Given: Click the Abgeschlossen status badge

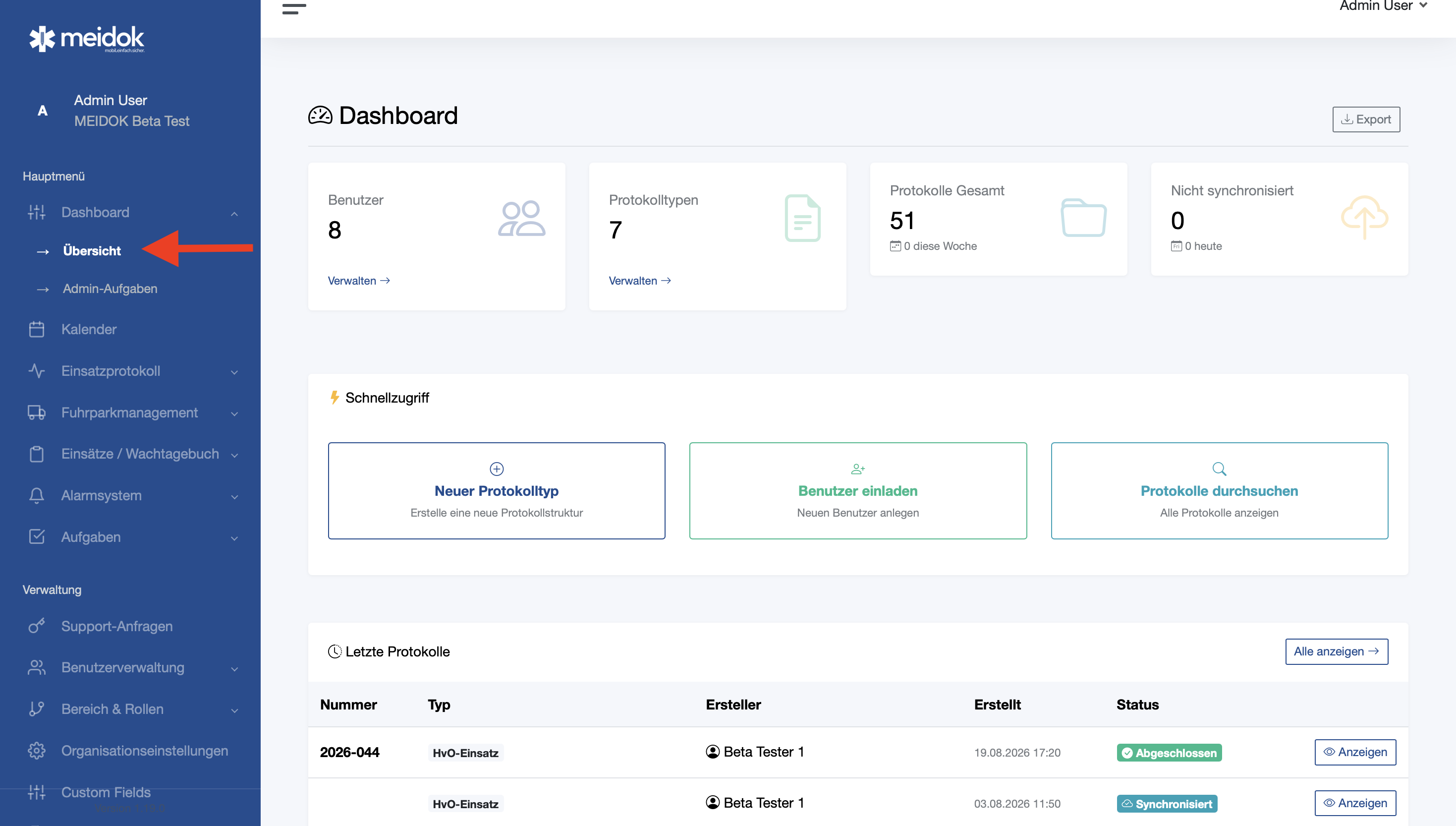Looking at the screenshot, I should tap(1169, 753).
